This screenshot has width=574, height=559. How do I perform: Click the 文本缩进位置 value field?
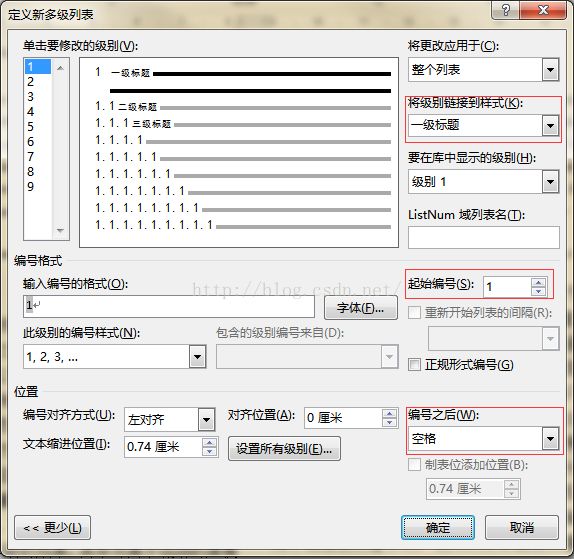point(163,447)
